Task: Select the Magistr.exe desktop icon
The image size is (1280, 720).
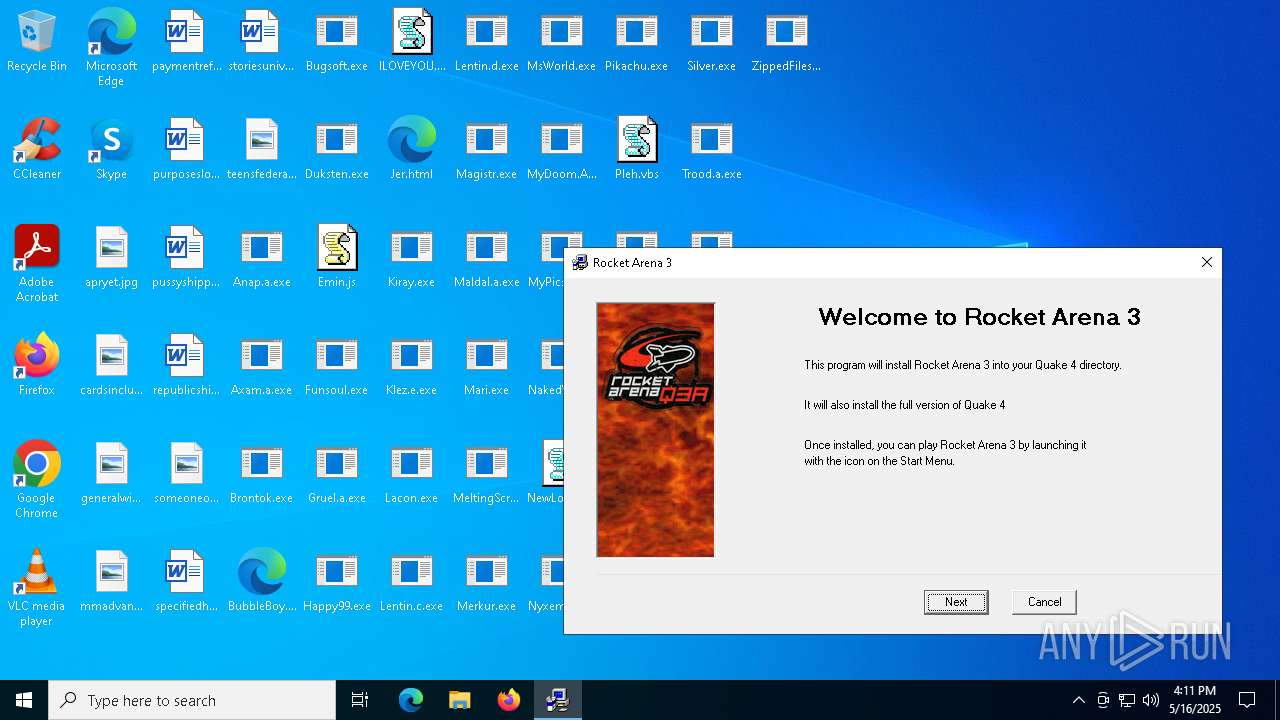Action: [x=486, y=149]
